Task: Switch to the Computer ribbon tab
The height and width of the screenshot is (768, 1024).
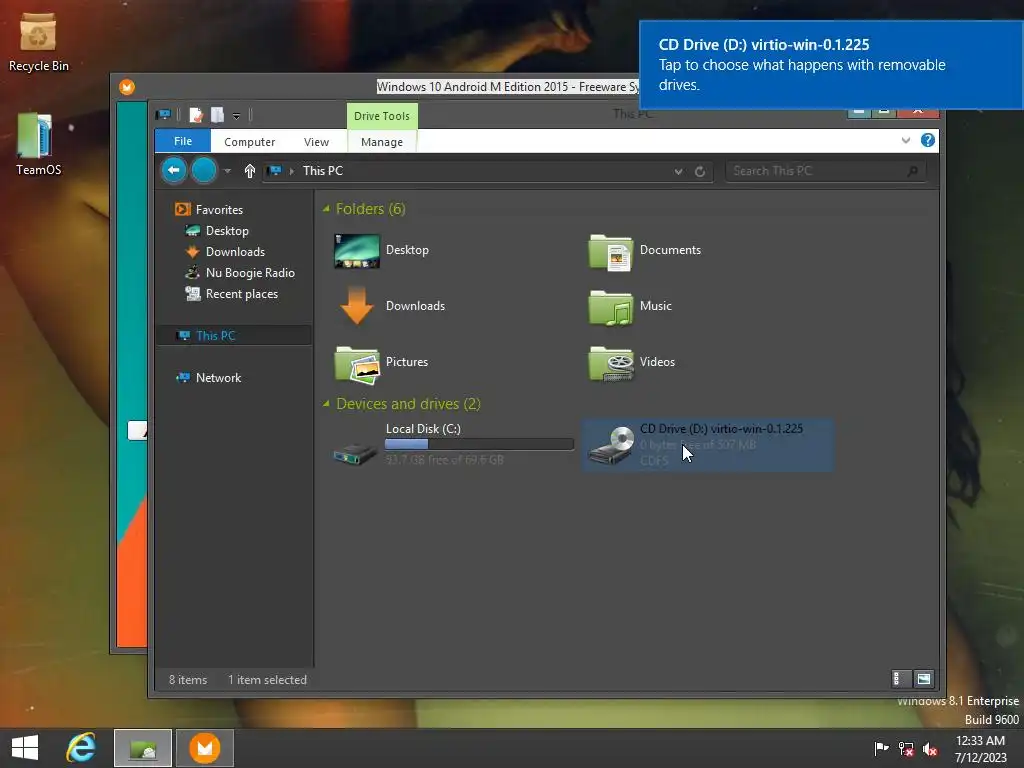Action: [x=249, y=142]
